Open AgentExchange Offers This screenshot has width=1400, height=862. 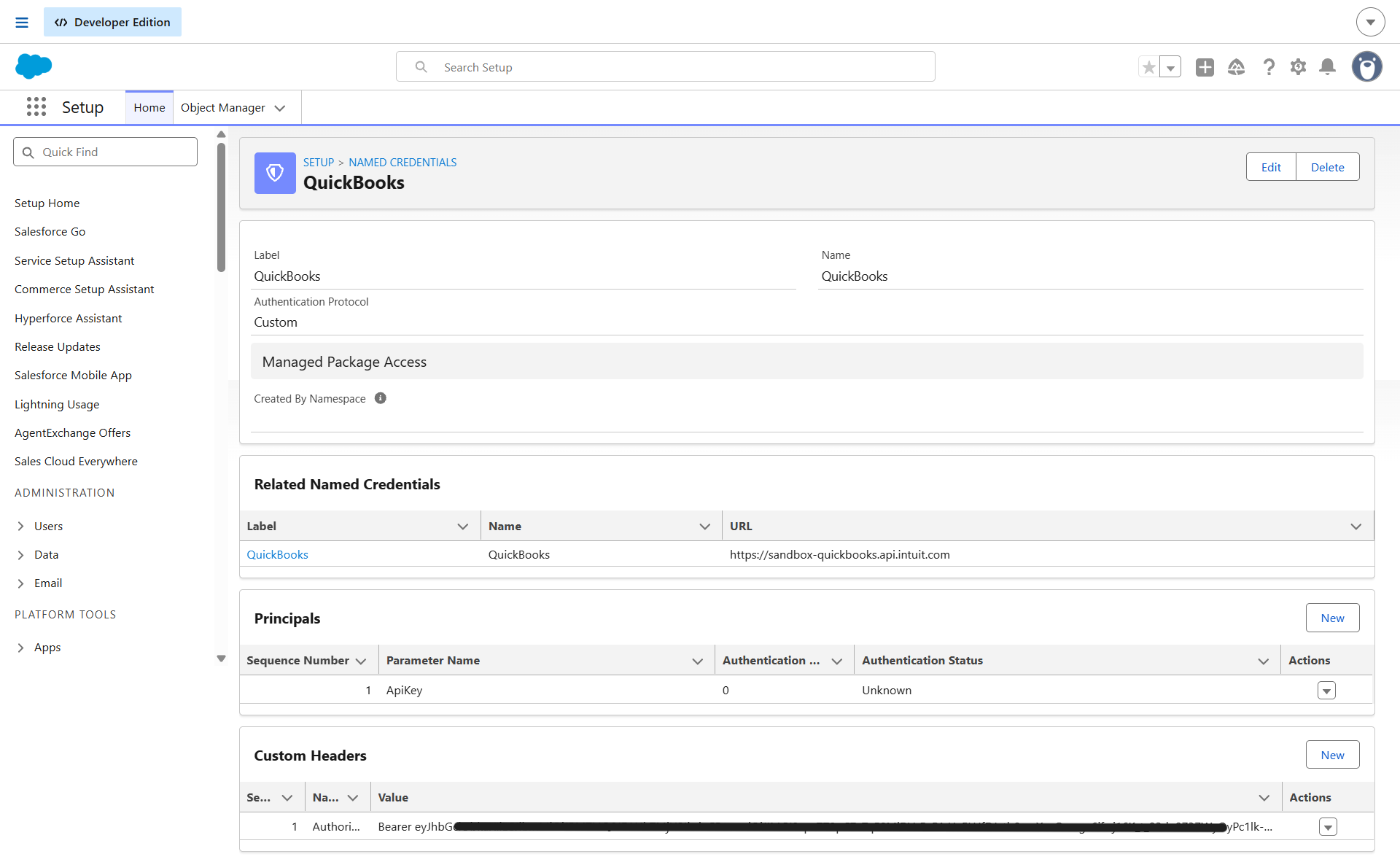[x=73, y=432]
